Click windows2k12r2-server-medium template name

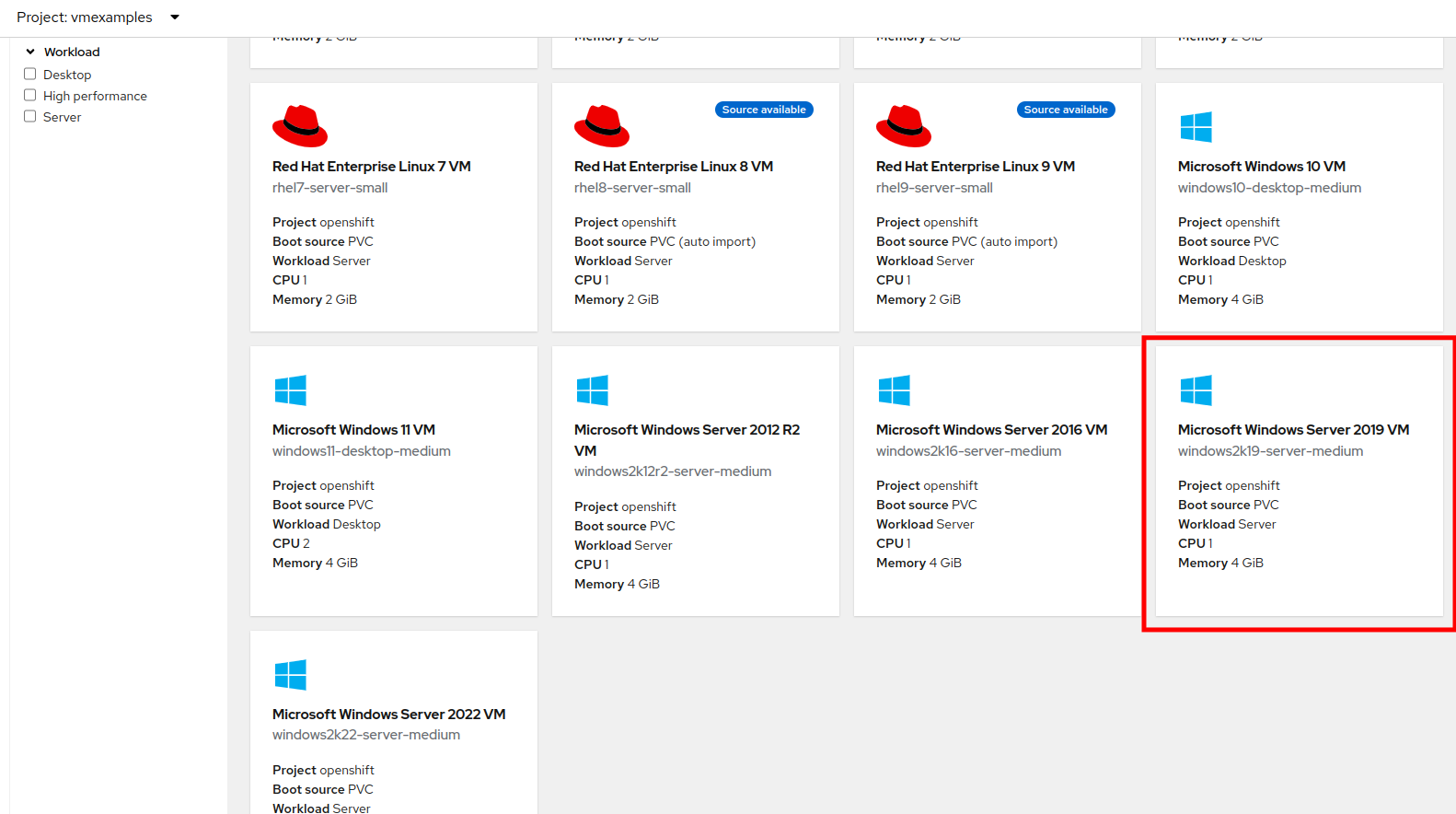click(x=673, y=471)
